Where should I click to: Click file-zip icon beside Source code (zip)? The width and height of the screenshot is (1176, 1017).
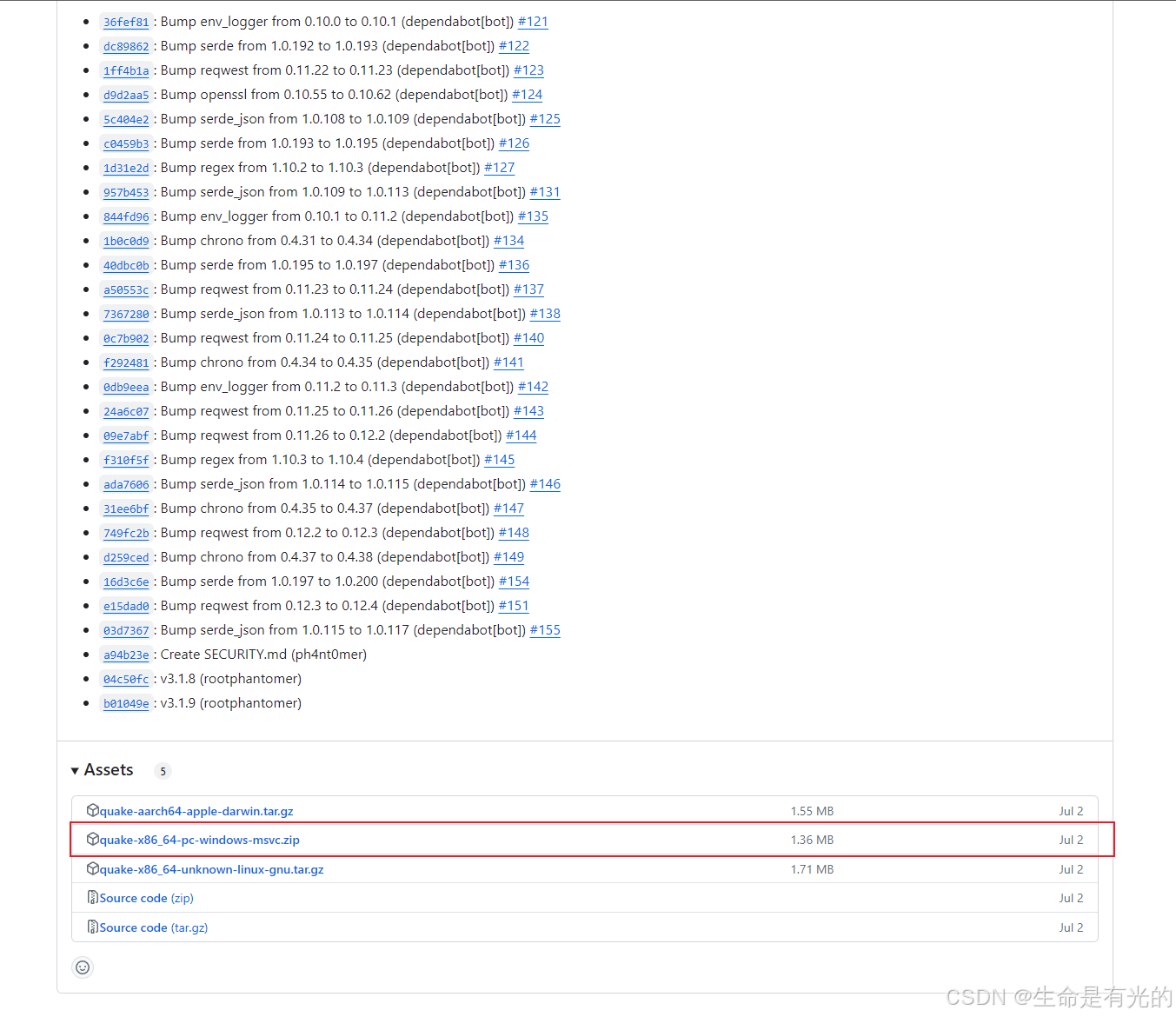93,897
